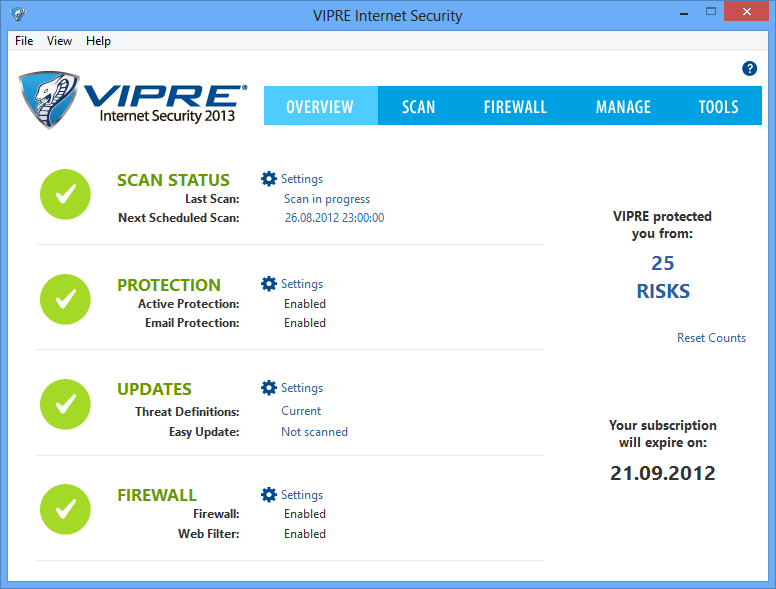Open the Firewall Settings link
The image size is (776, 589).
coord(302,494)
